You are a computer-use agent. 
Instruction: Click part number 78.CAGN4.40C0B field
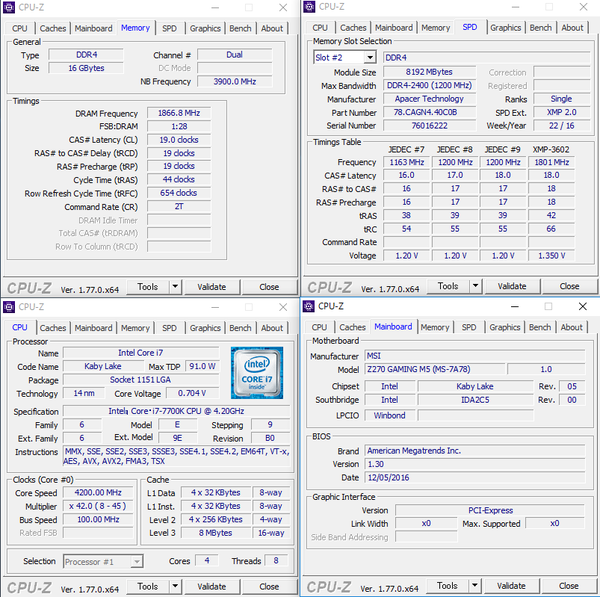click(x=429, y=112)
